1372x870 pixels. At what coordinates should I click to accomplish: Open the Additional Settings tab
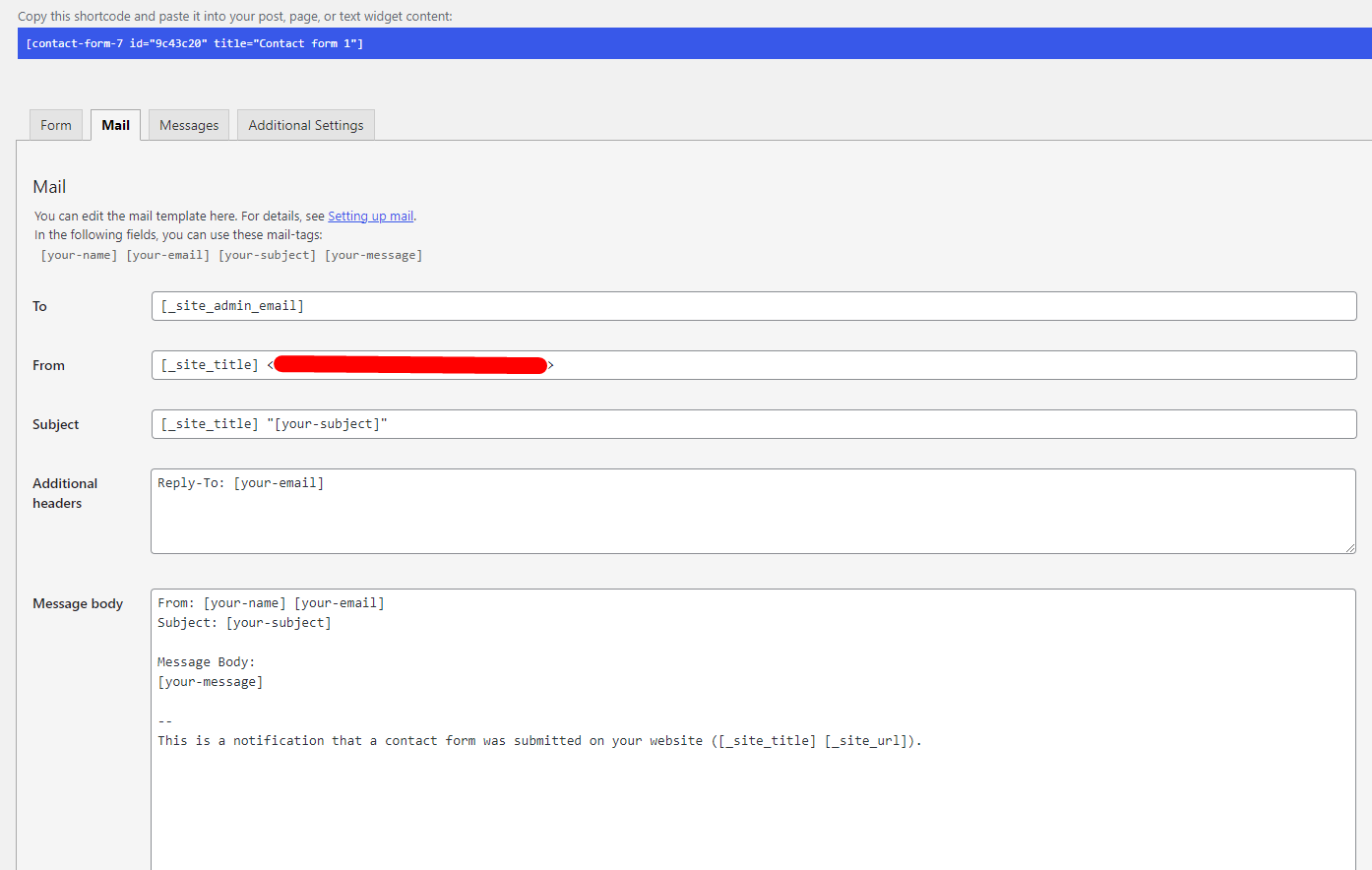(x=305, y=124)
